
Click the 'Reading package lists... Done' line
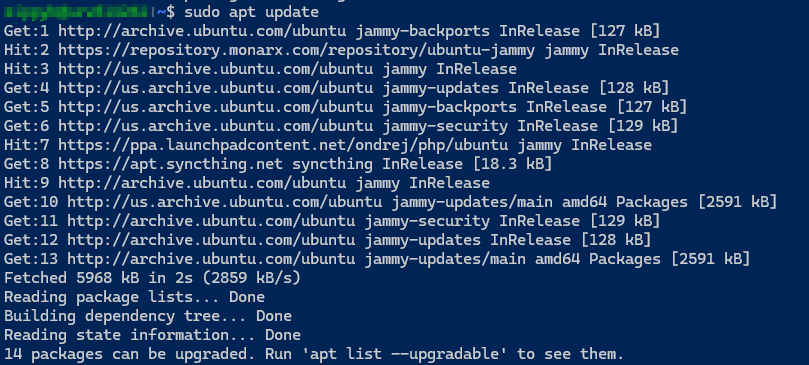134,297
